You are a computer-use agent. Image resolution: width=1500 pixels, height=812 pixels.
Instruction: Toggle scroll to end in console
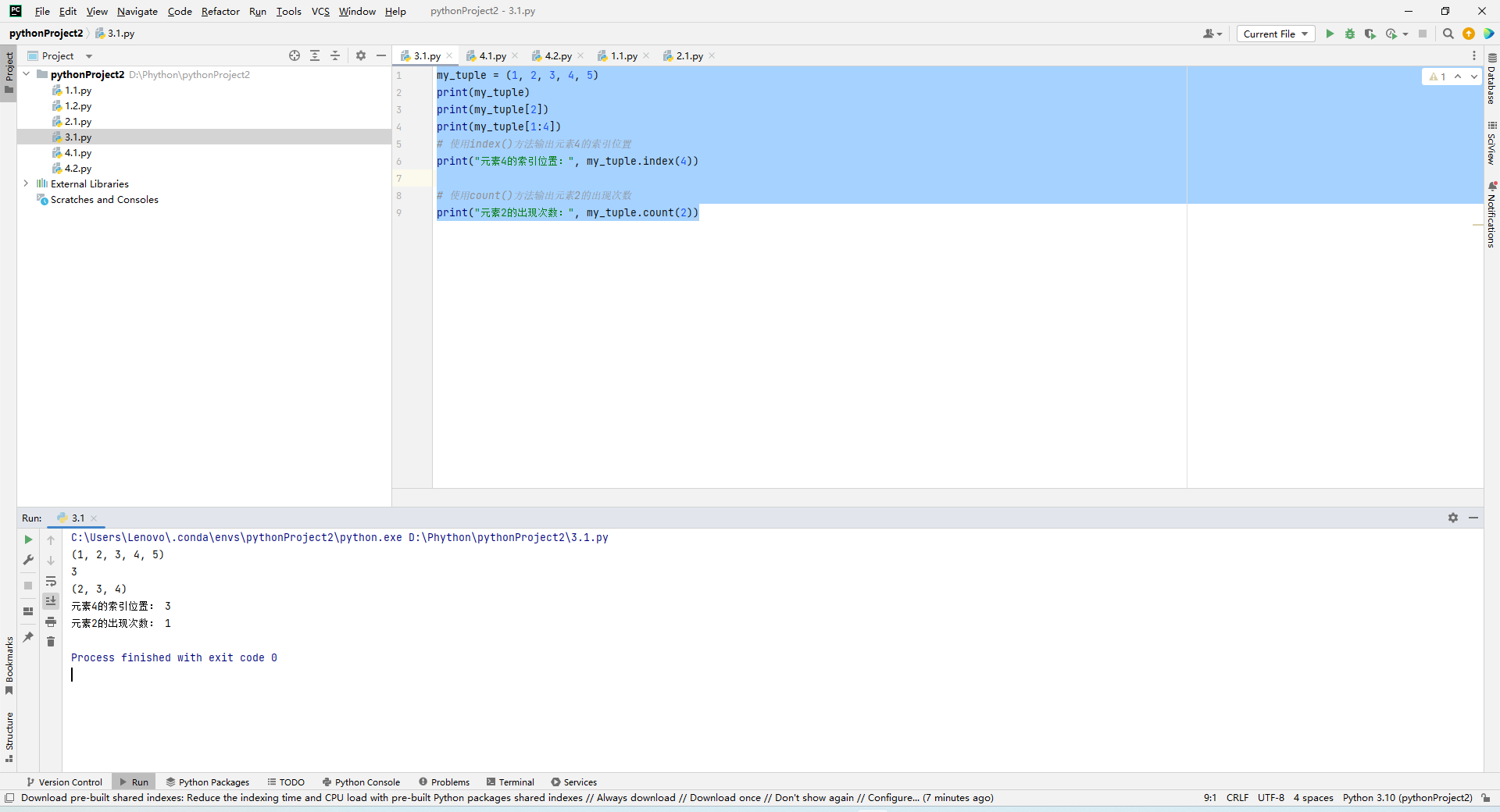[51, 600]
